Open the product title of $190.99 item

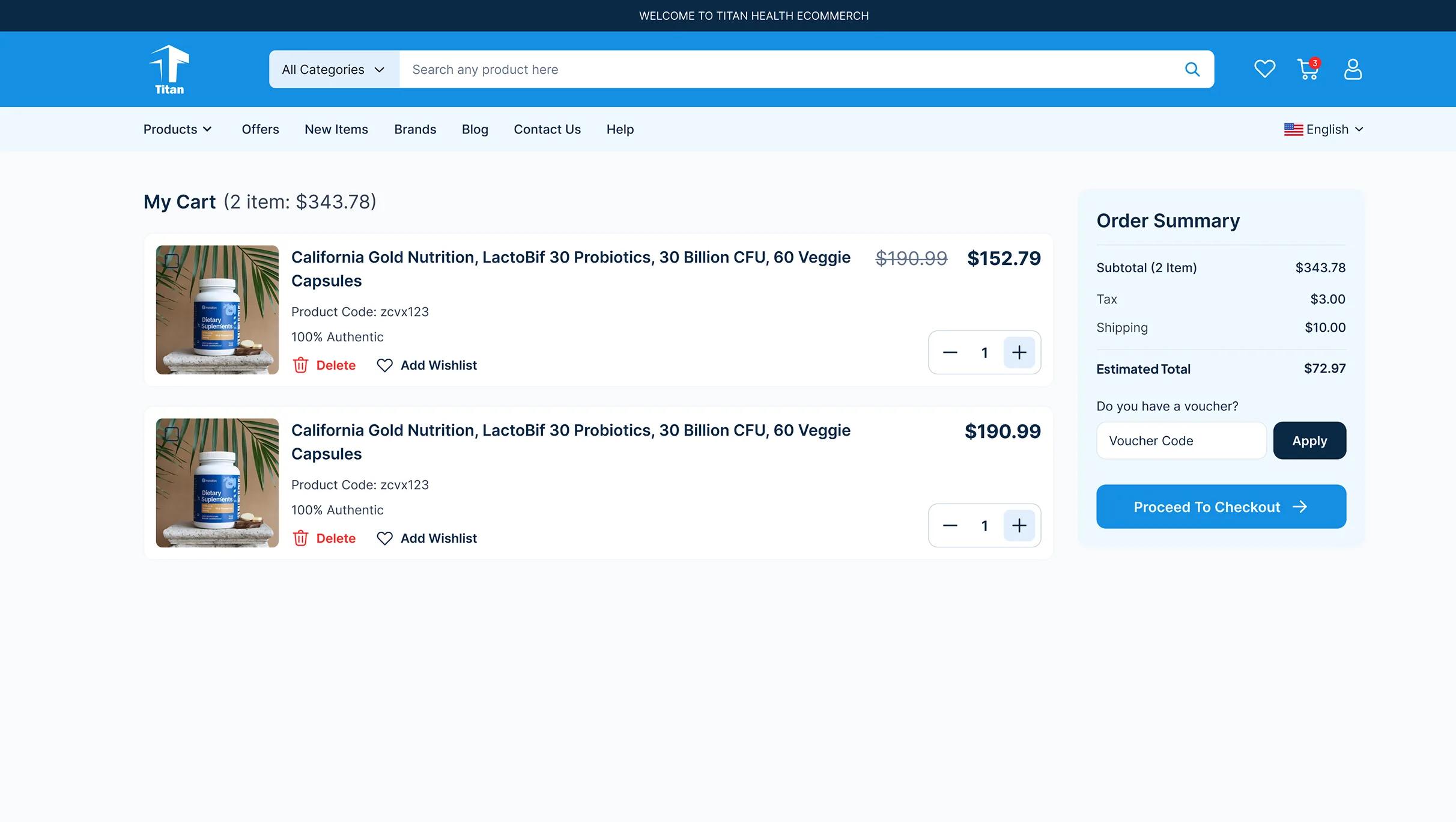[x=571, y=442]
